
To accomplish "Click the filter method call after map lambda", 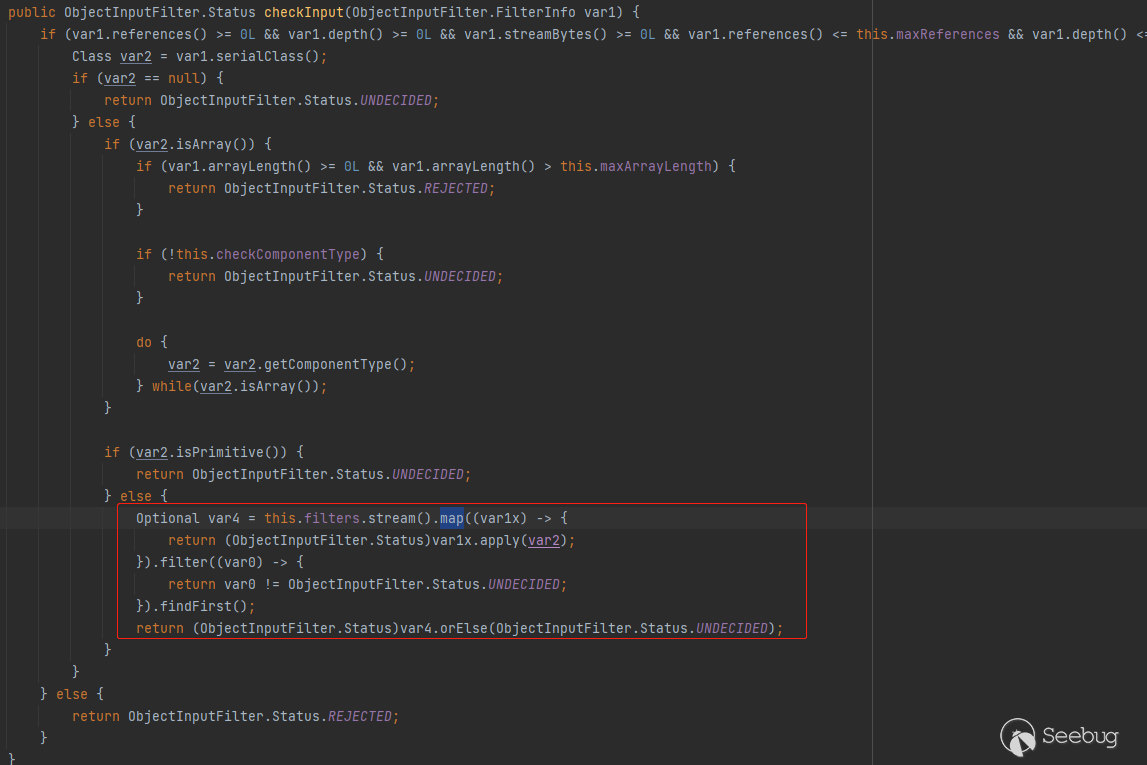I will (x=184, y=562).
